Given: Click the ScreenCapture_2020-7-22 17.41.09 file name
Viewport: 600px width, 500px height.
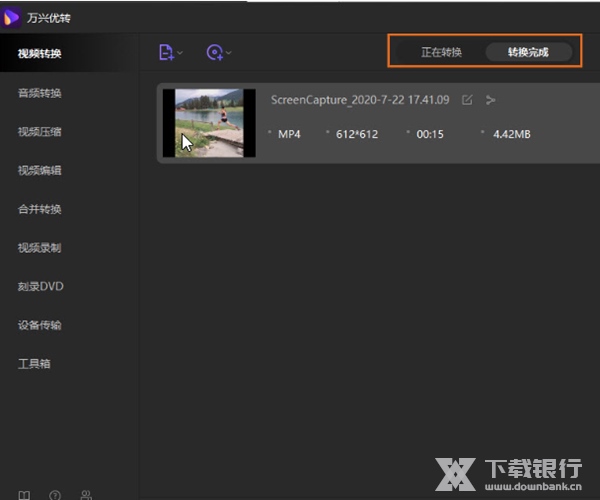Looking at the screenshot, I should pyautogui.click(x=360, y=100).
